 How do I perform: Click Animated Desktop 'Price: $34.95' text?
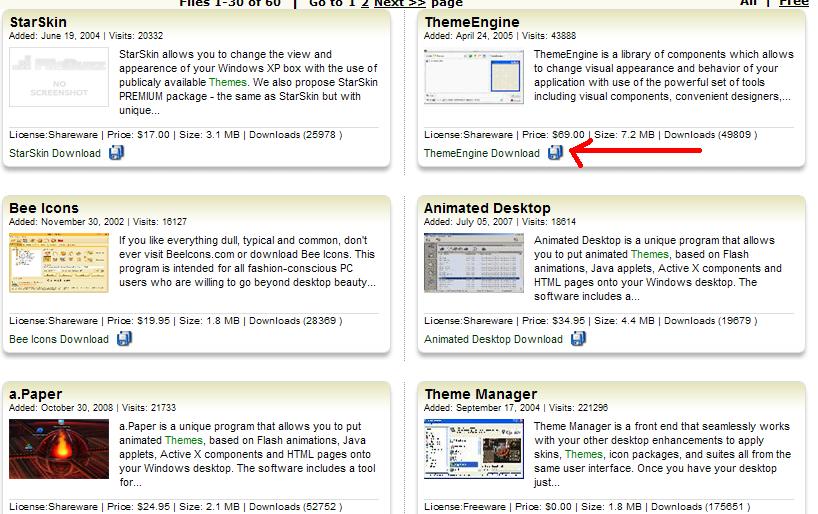click(554, 320)
